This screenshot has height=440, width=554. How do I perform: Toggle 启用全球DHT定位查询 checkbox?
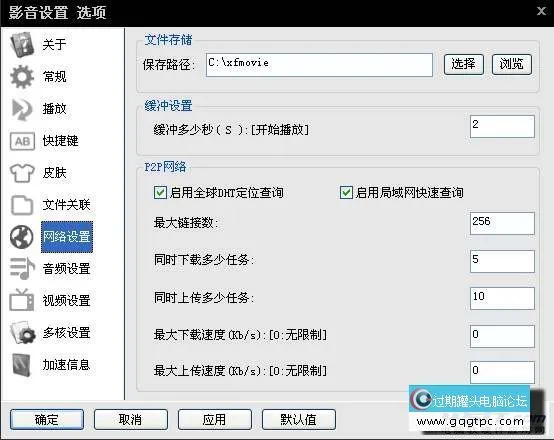(x=160, y=193)
